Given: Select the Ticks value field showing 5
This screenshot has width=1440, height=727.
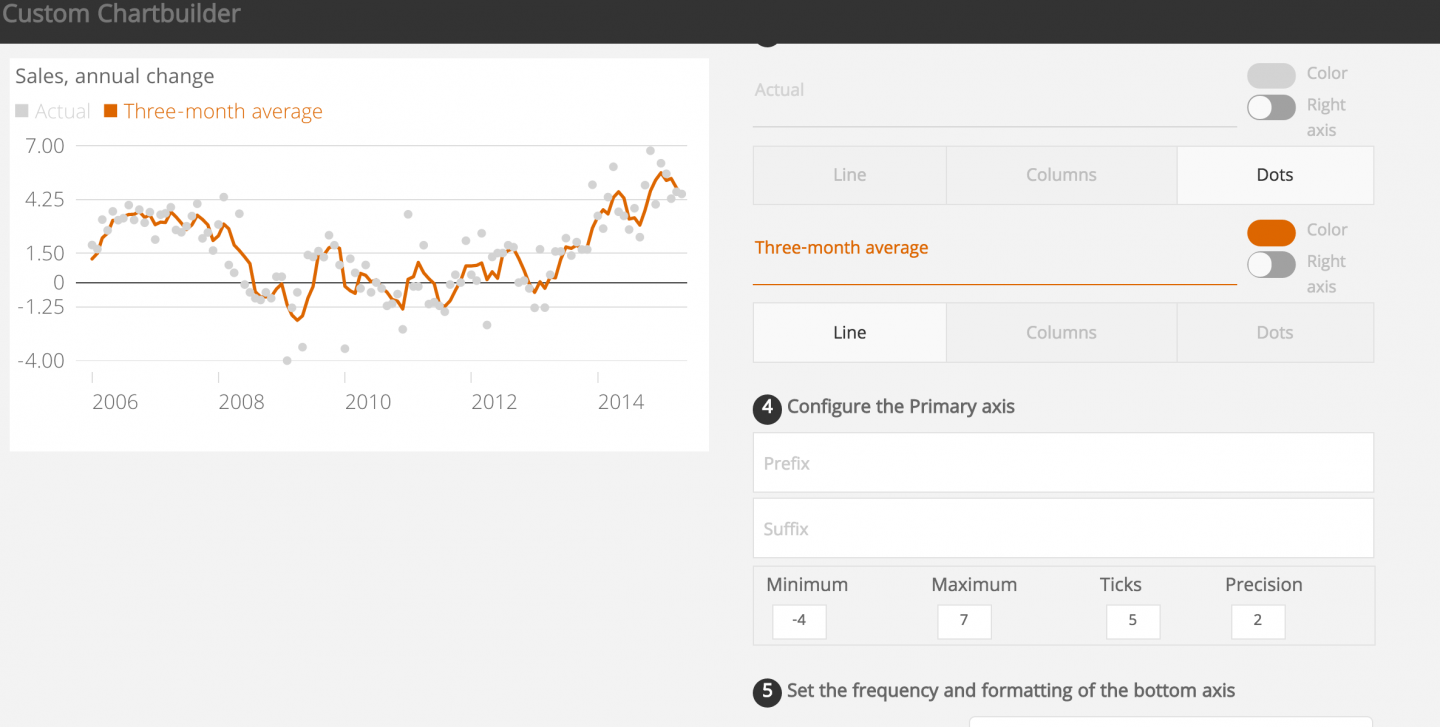Looking at the screenshot, I should point(1132,621).
